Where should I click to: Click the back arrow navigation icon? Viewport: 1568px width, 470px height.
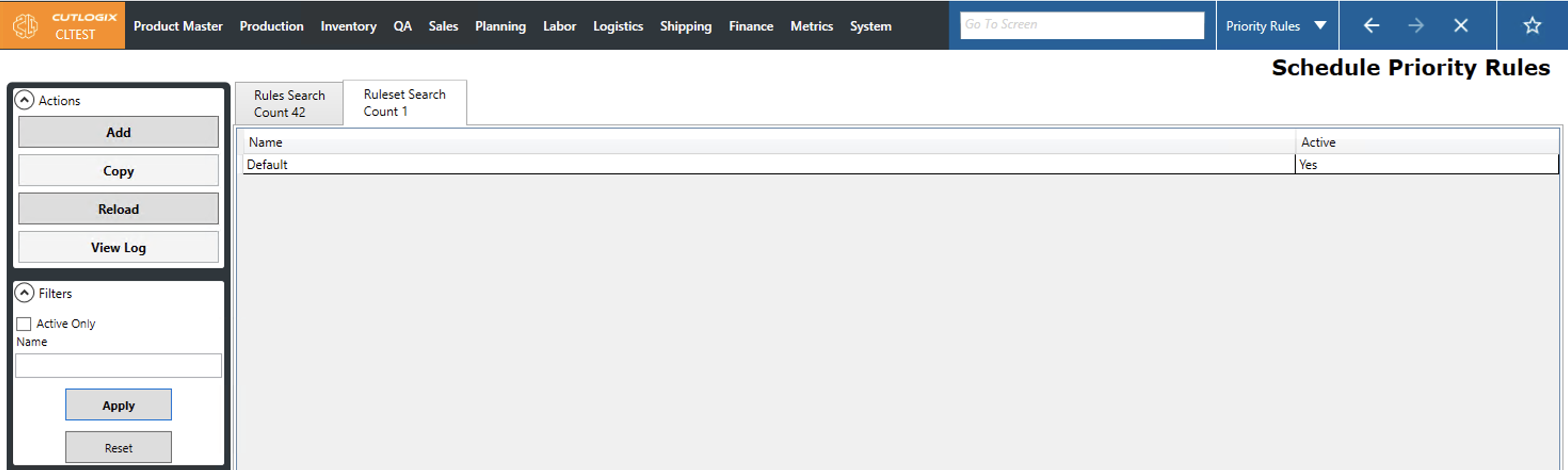(1371, 26)
